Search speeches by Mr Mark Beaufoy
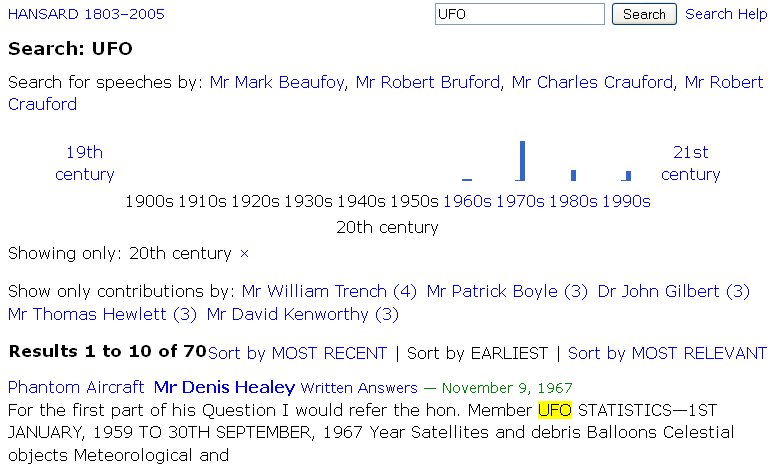Viewport: 776px width, 476px height. coord(277,82)
